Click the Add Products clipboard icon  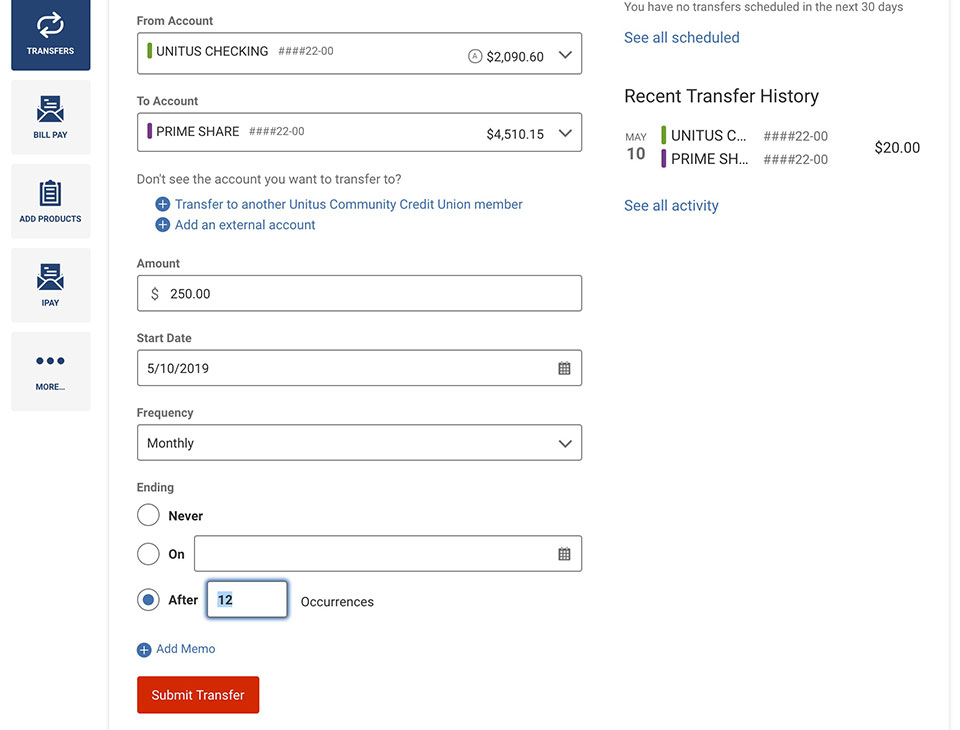coord(50,193)
